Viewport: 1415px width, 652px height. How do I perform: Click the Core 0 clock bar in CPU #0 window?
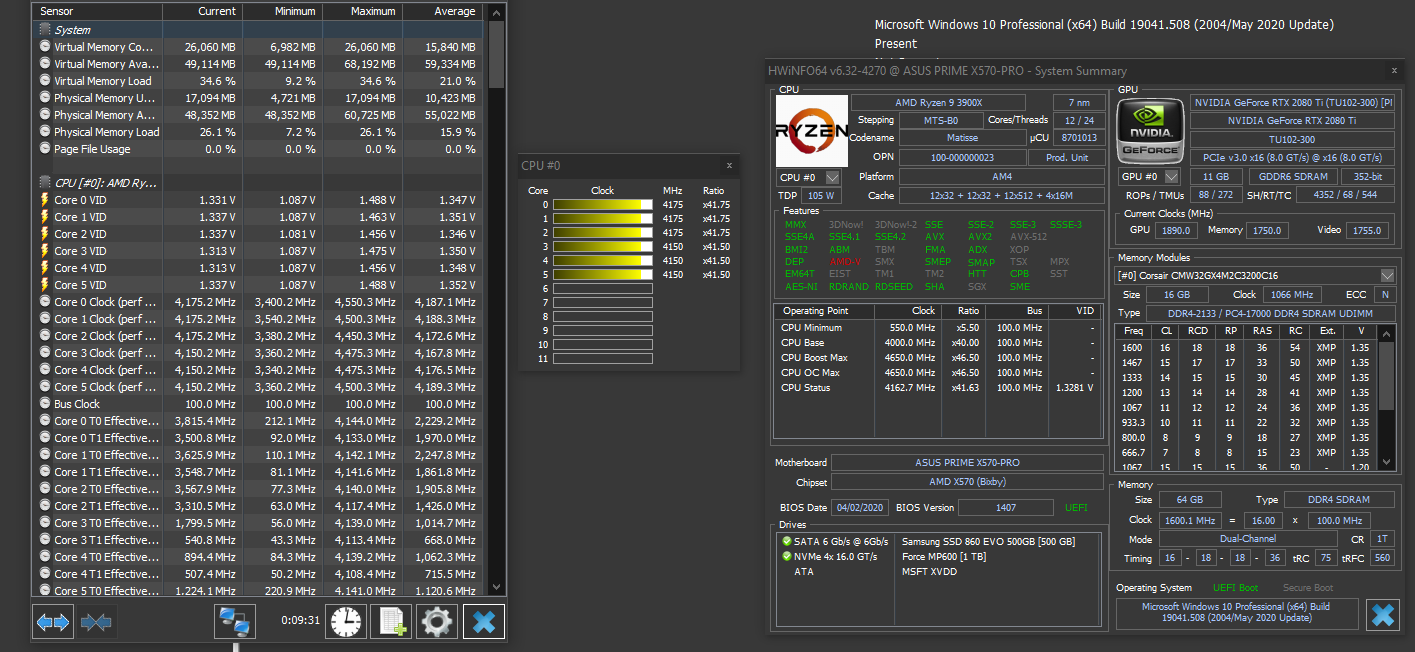coord(602,205)
